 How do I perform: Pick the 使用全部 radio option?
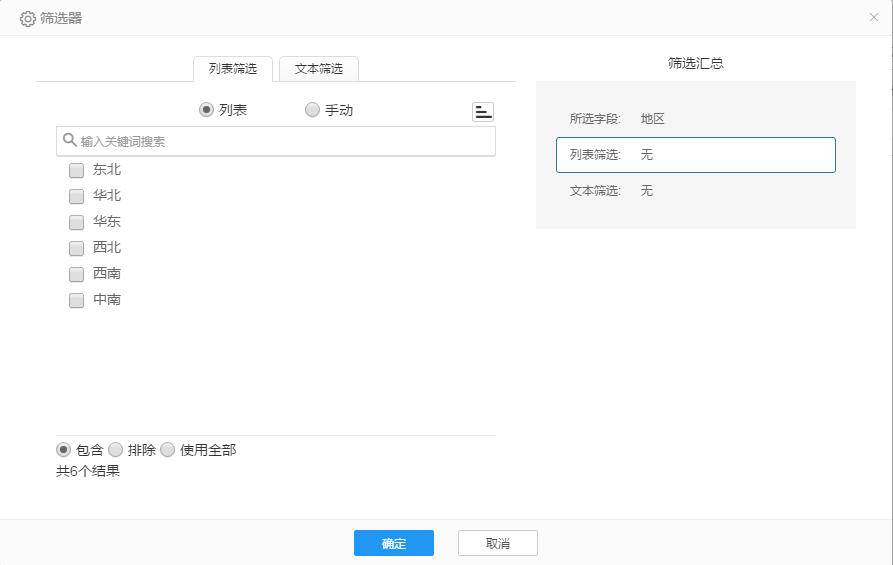coord(168,450)
